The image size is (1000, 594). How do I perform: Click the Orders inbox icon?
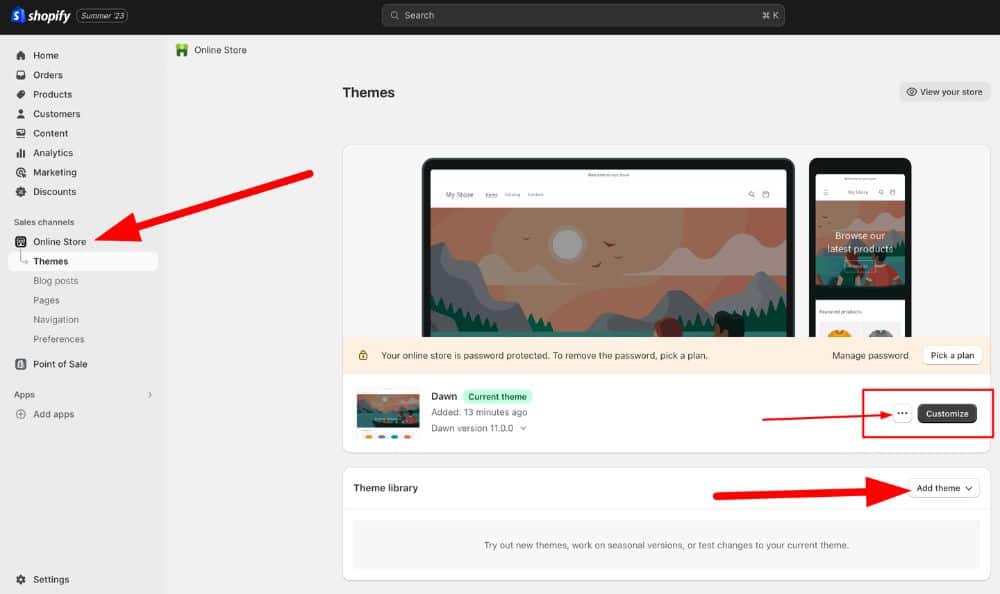[21, 75]
